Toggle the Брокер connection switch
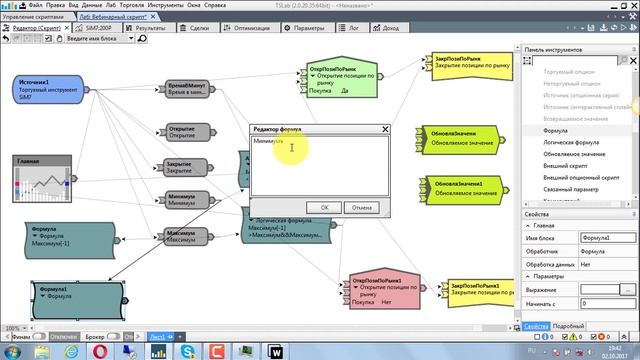Viewport: 640px width, 360px height. 113,336
